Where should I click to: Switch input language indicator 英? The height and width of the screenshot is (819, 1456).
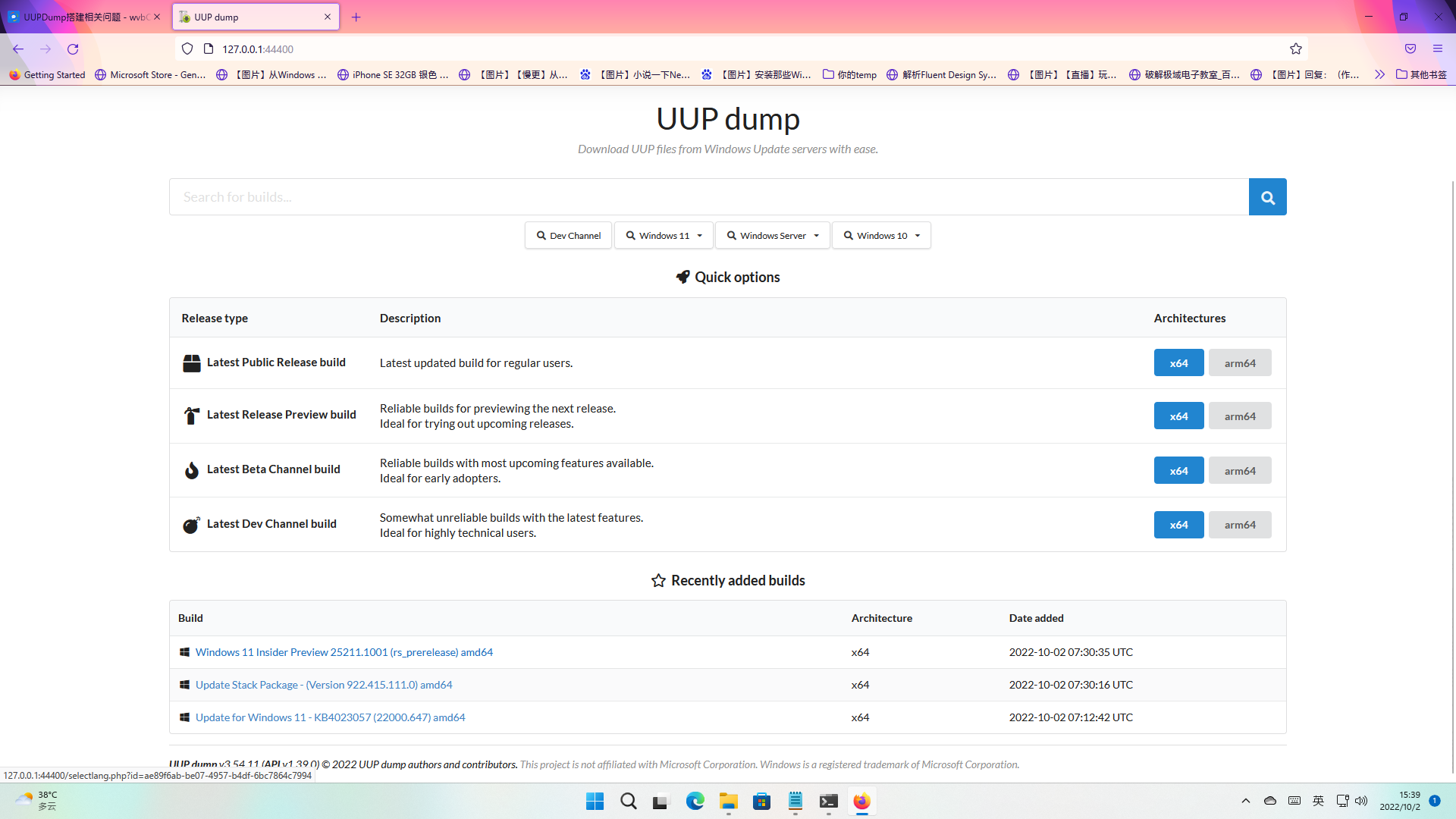pos(1319,801)
